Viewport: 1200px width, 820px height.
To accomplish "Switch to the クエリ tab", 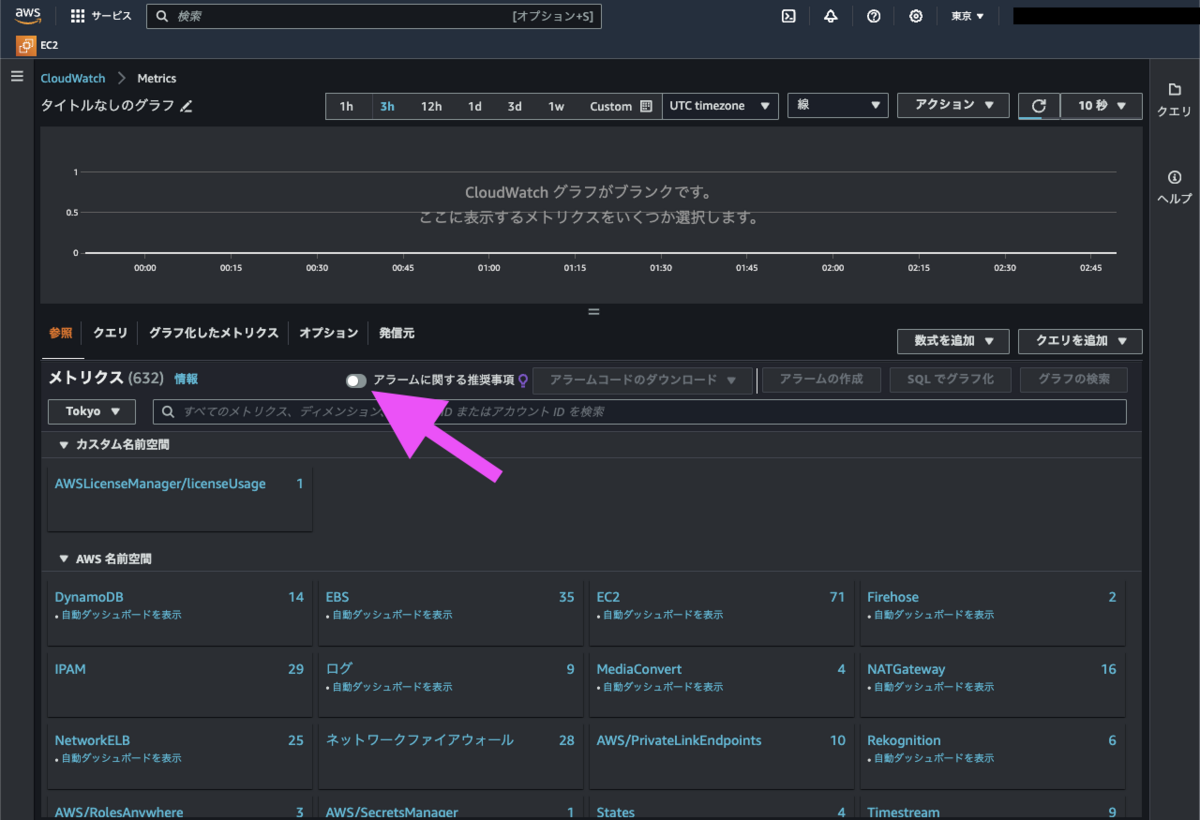I will click(x=110, y=333).
